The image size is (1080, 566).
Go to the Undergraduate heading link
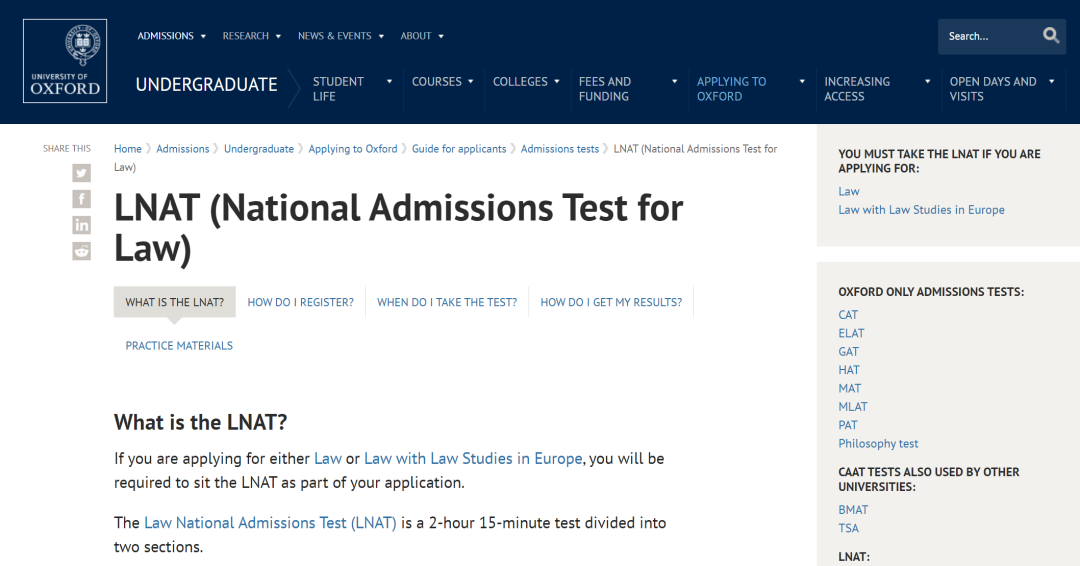(x=207, y=85)
